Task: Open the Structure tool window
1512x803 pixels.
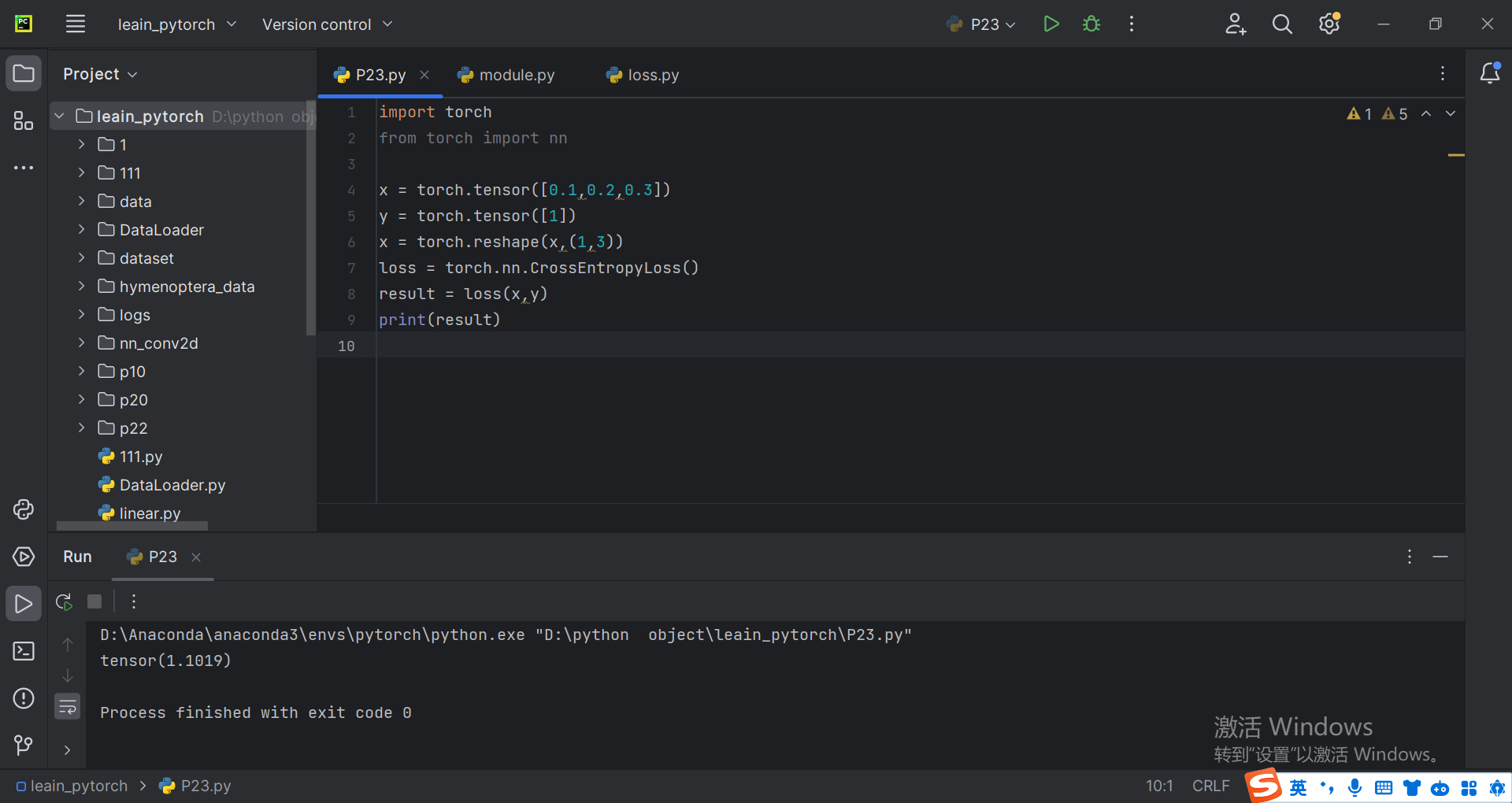Action: point(24,120)
